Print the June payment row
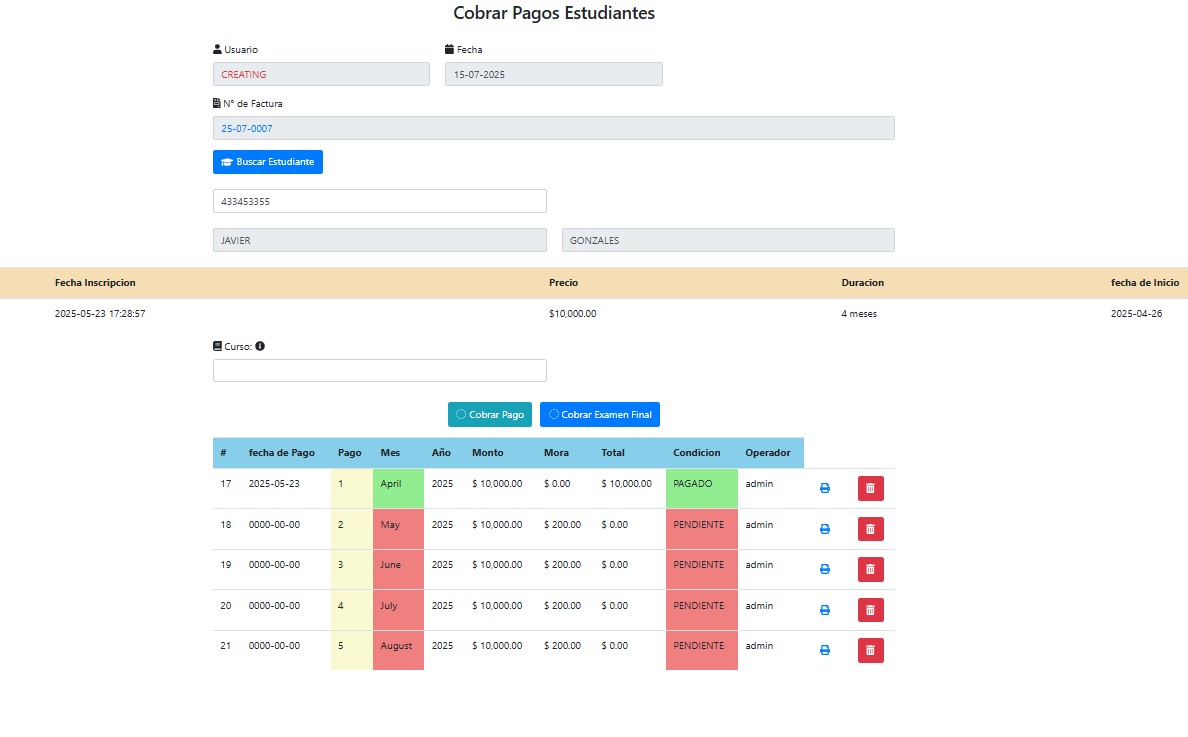1188x737 pixels. tap(825, 569)
